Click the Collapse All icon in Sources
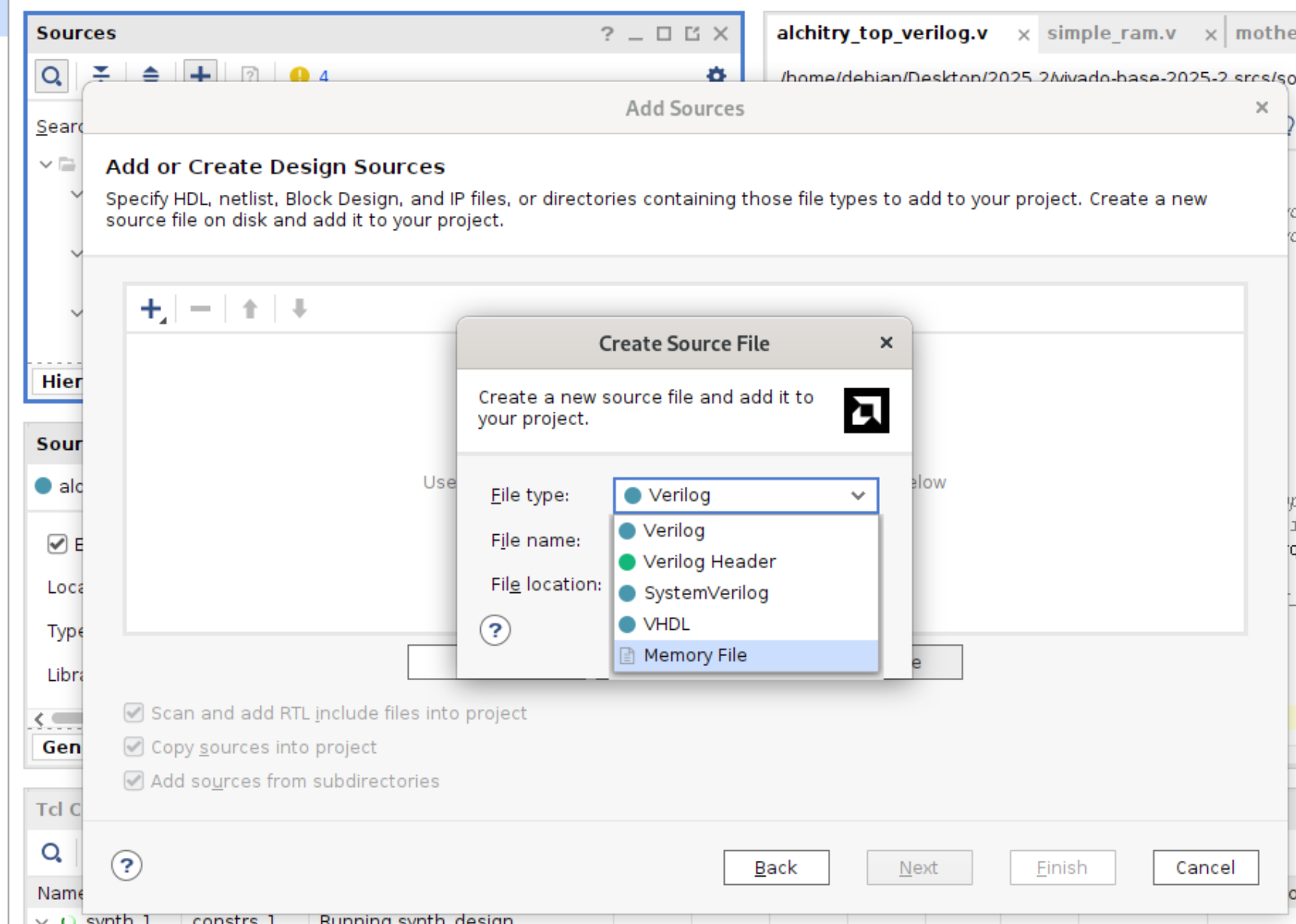 coord(101,75)
